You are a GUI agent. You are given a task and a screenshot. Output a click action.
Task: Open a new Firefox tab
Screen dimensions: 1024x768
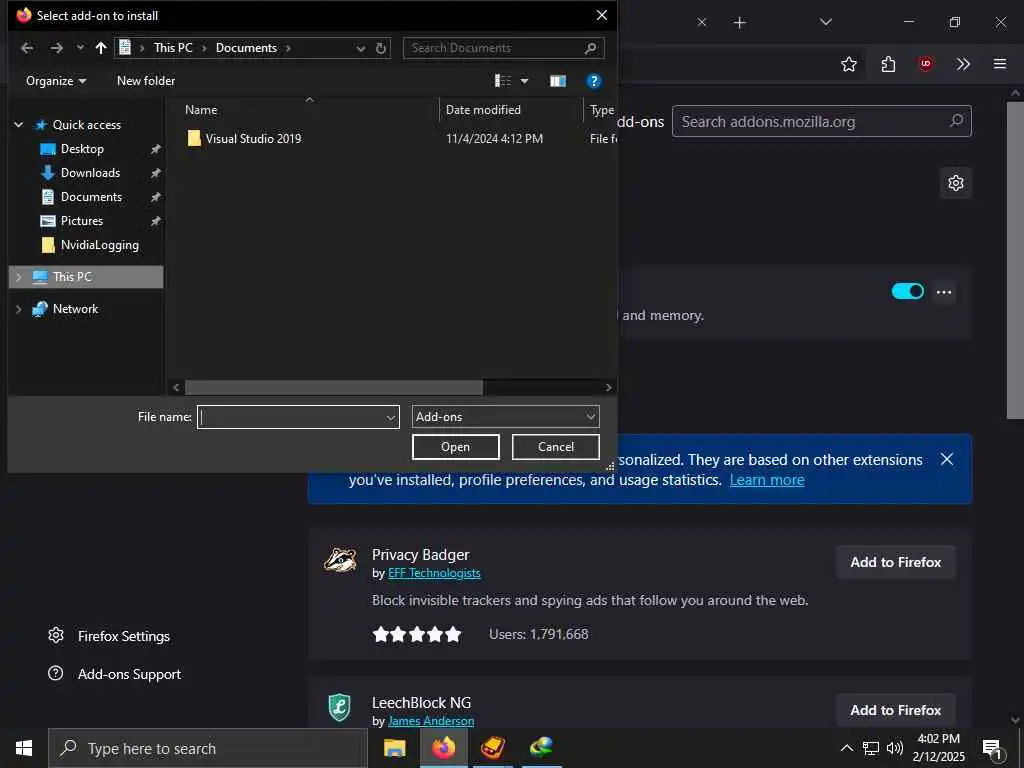pos(739,23)
